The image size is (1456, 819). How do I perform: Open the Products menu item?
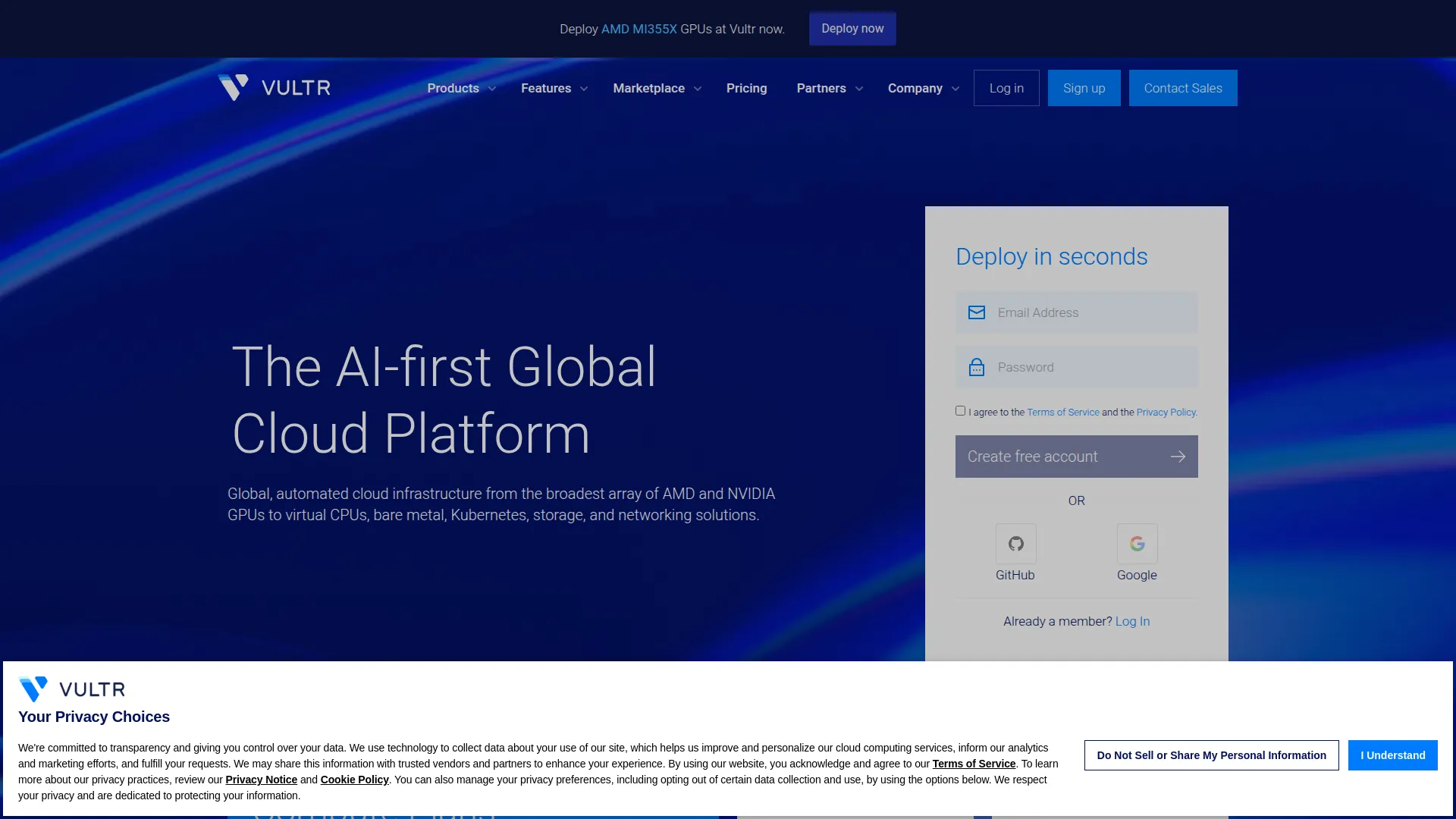pos(453,88)
